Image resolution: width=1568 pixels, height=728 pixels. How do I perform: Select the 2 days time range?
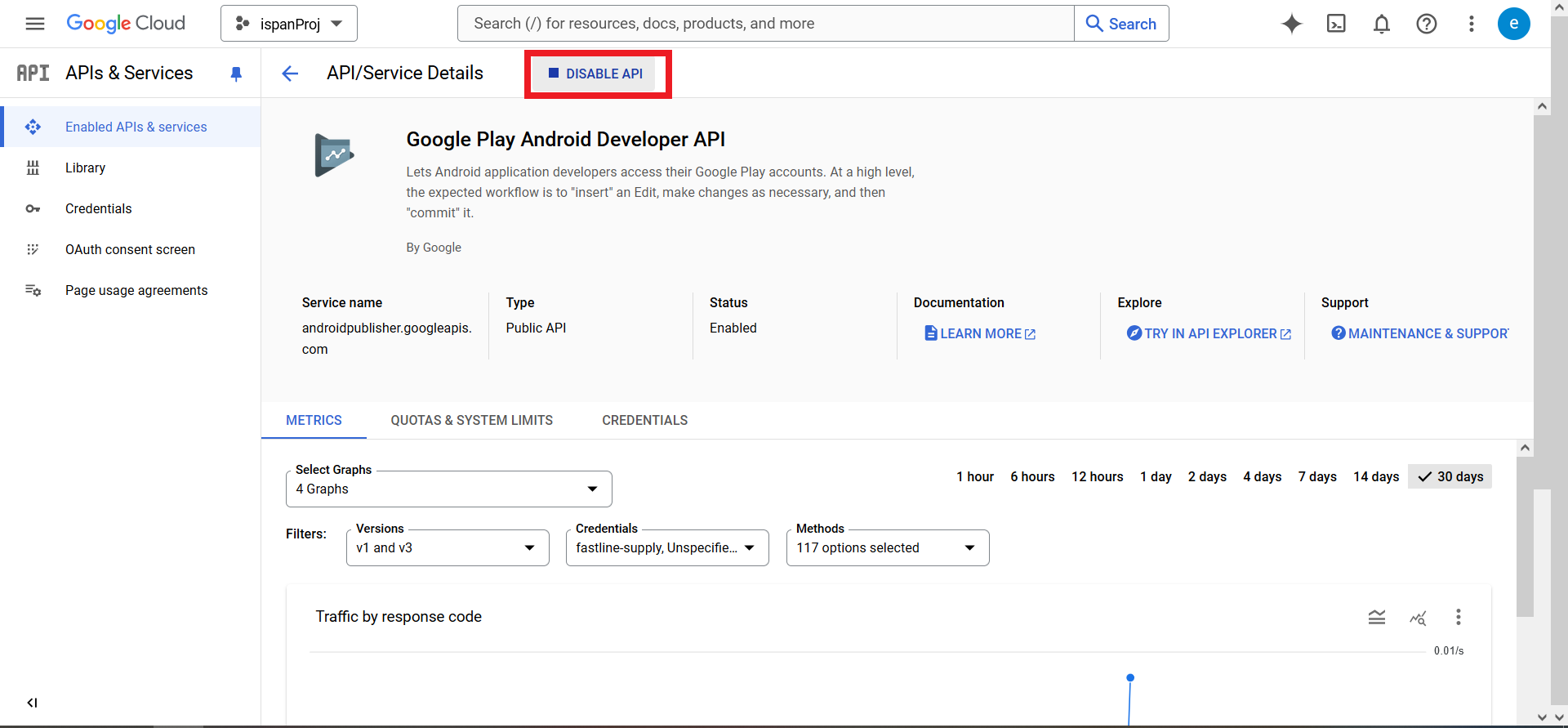[x=1207, y=476]
